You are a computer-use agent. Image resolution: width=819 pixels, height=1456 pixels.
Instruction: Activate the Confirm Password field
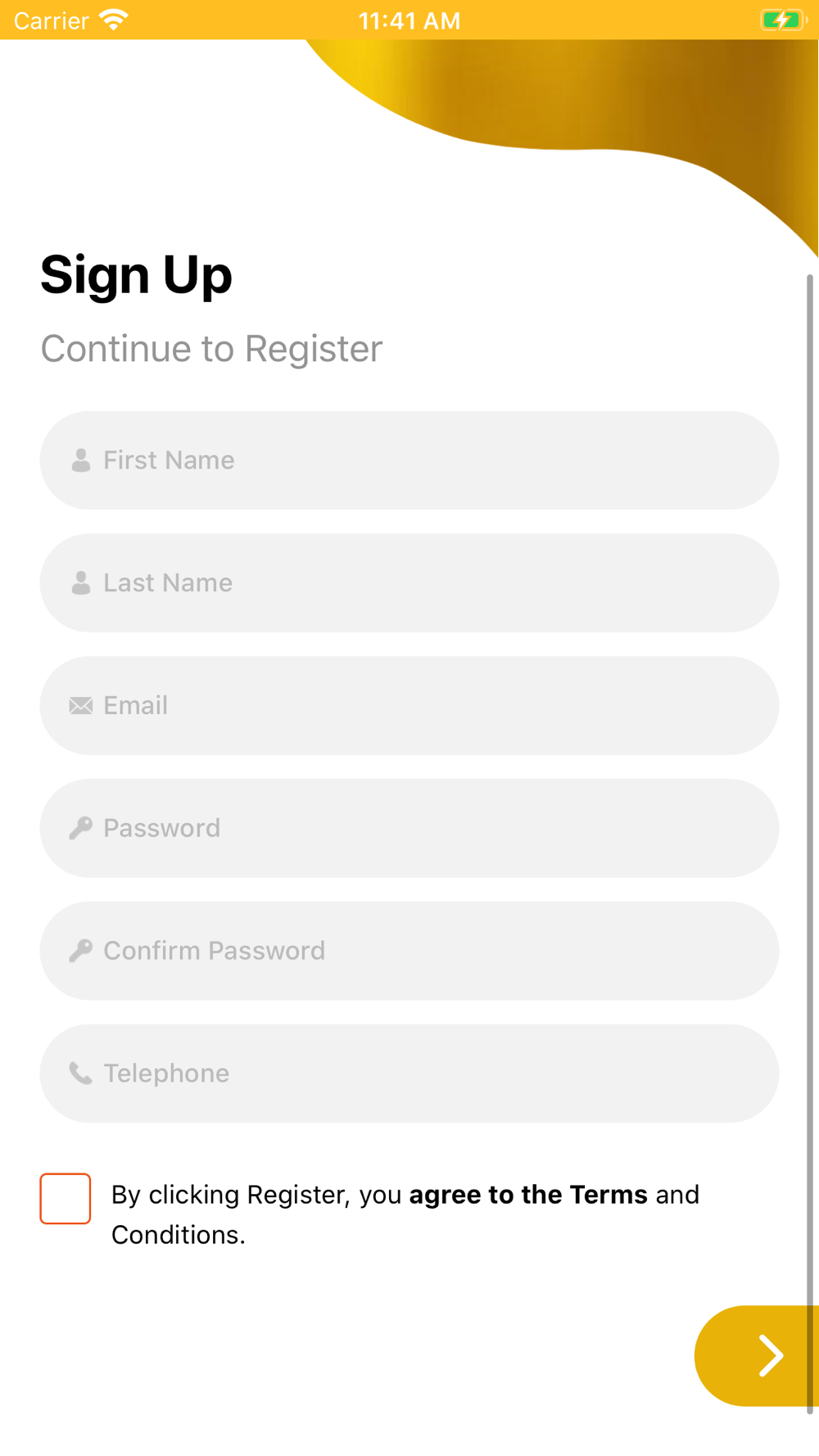click(409, 951)
